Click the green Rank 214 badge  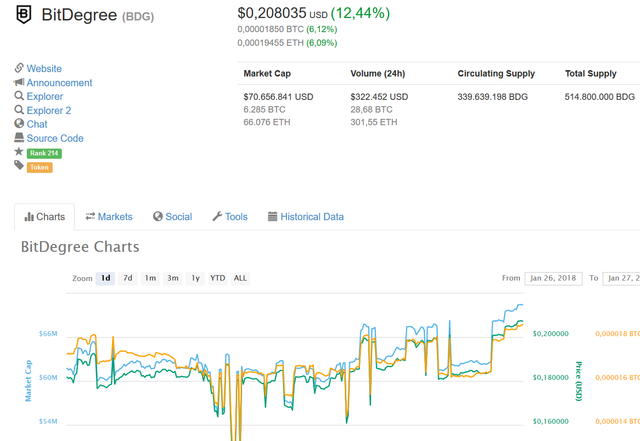click(44, 154)
